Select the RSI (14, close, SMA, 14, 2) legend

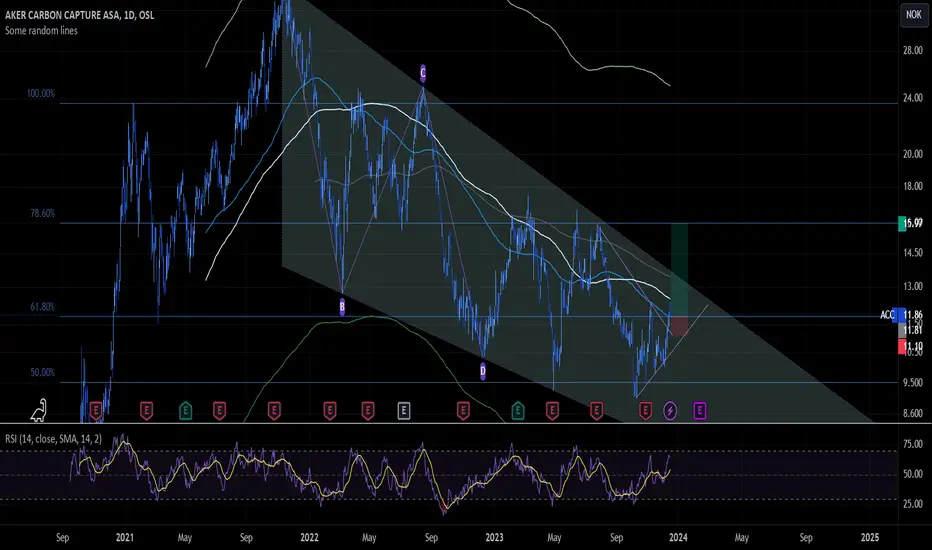[53, 439]
